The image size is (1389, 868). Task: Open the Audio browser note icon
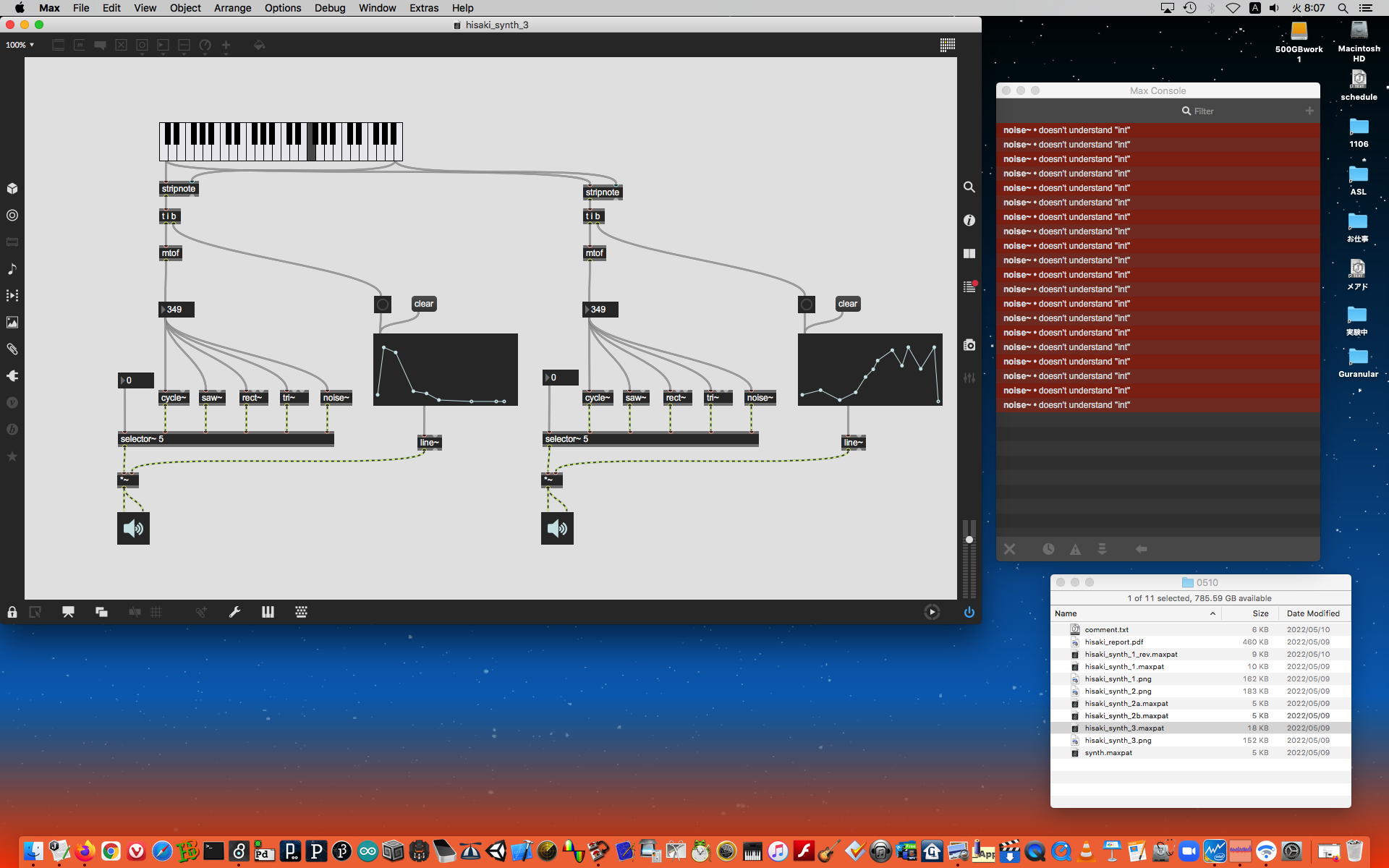(x=12, y=268)
